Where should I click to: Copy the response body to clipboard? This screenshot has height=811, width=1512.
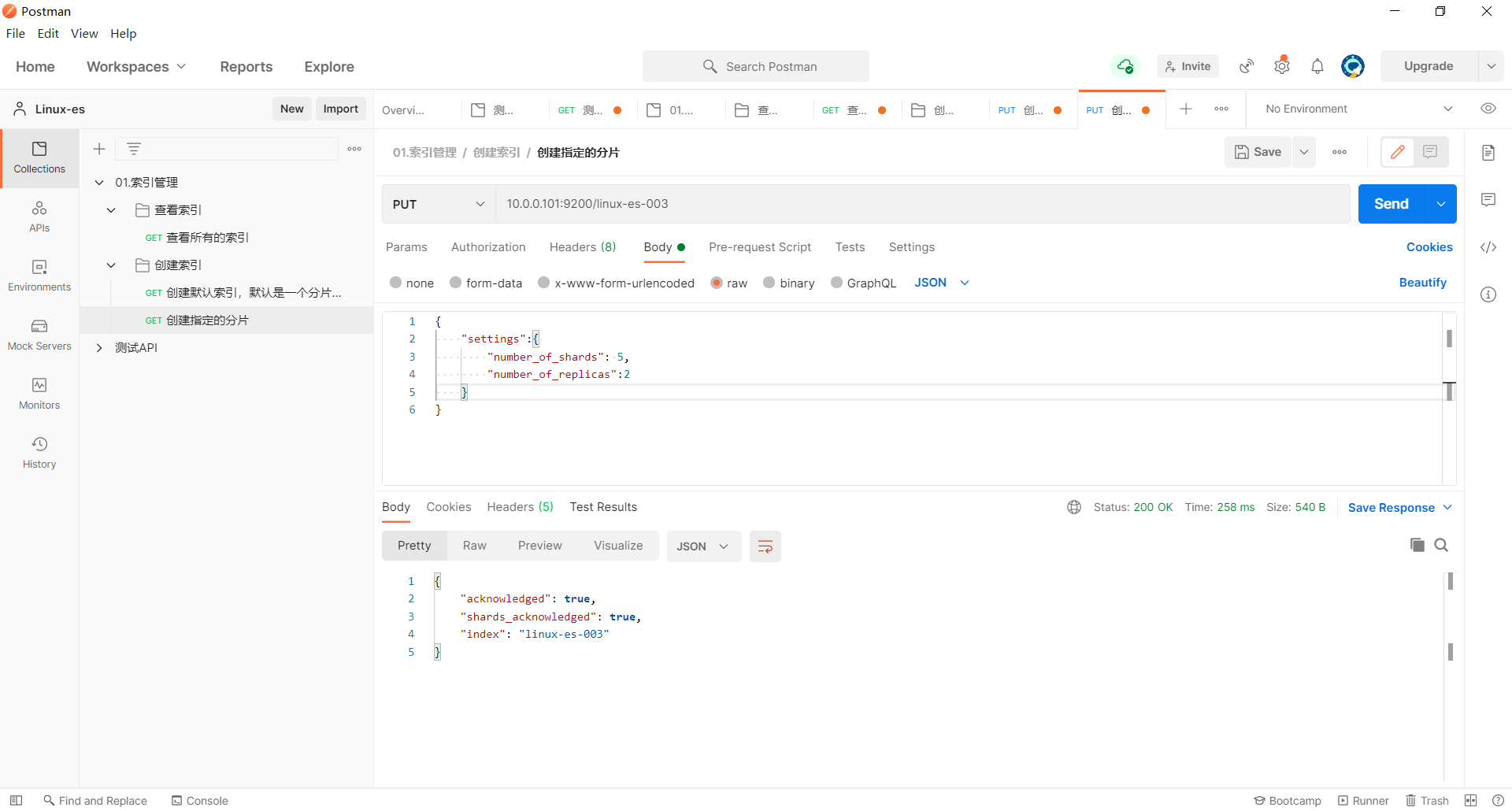click(x=1417, y=545)
